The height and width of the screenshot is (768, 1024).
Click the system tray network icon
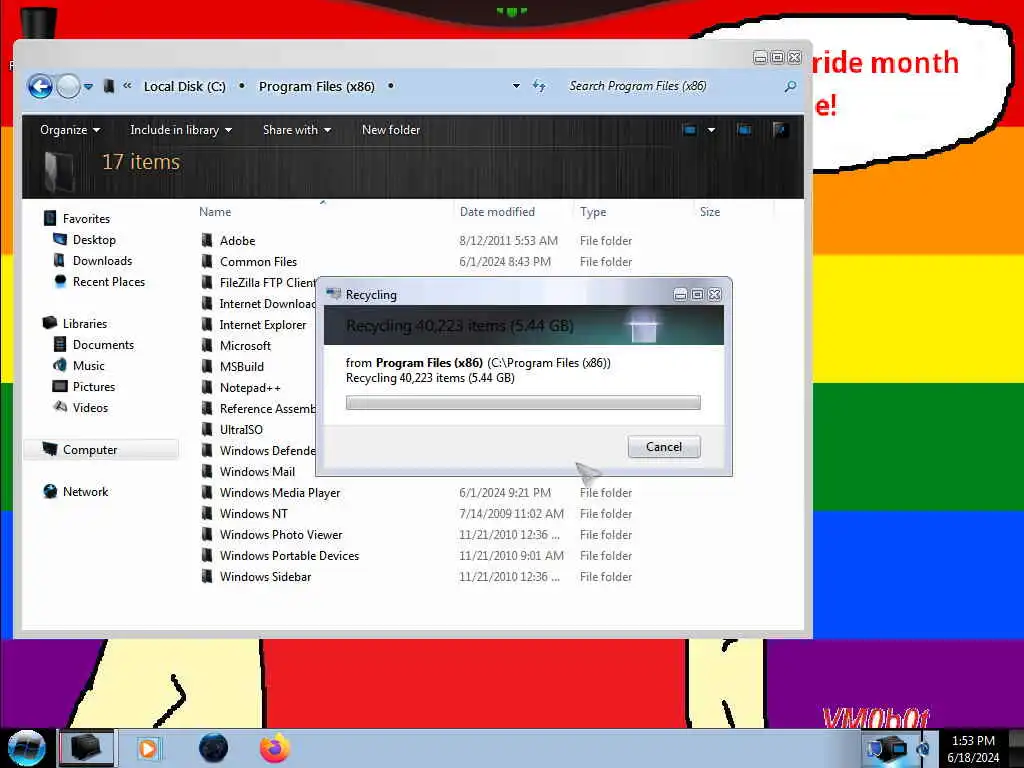[x=885, y=748]
